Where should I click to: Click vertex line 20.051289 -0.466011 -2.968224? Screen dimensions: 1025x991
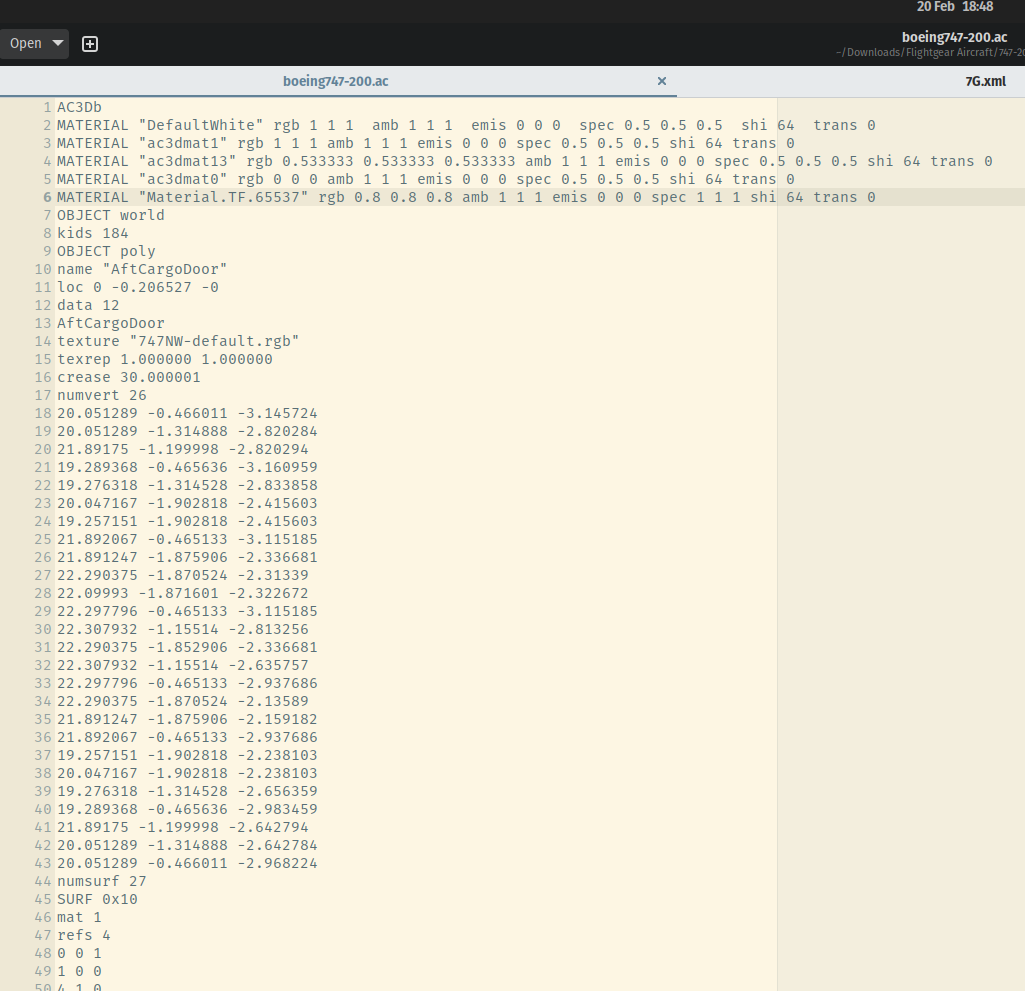pyautogui.click(x=187, y=863)
